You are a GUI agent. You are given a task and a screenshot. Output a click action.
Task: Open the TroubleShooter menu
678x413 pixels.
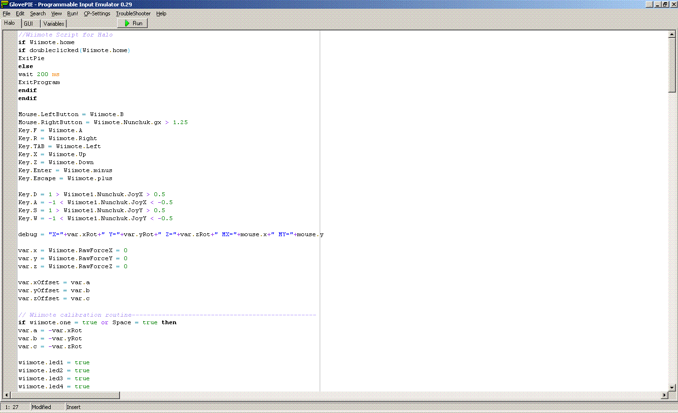[133, 14]
